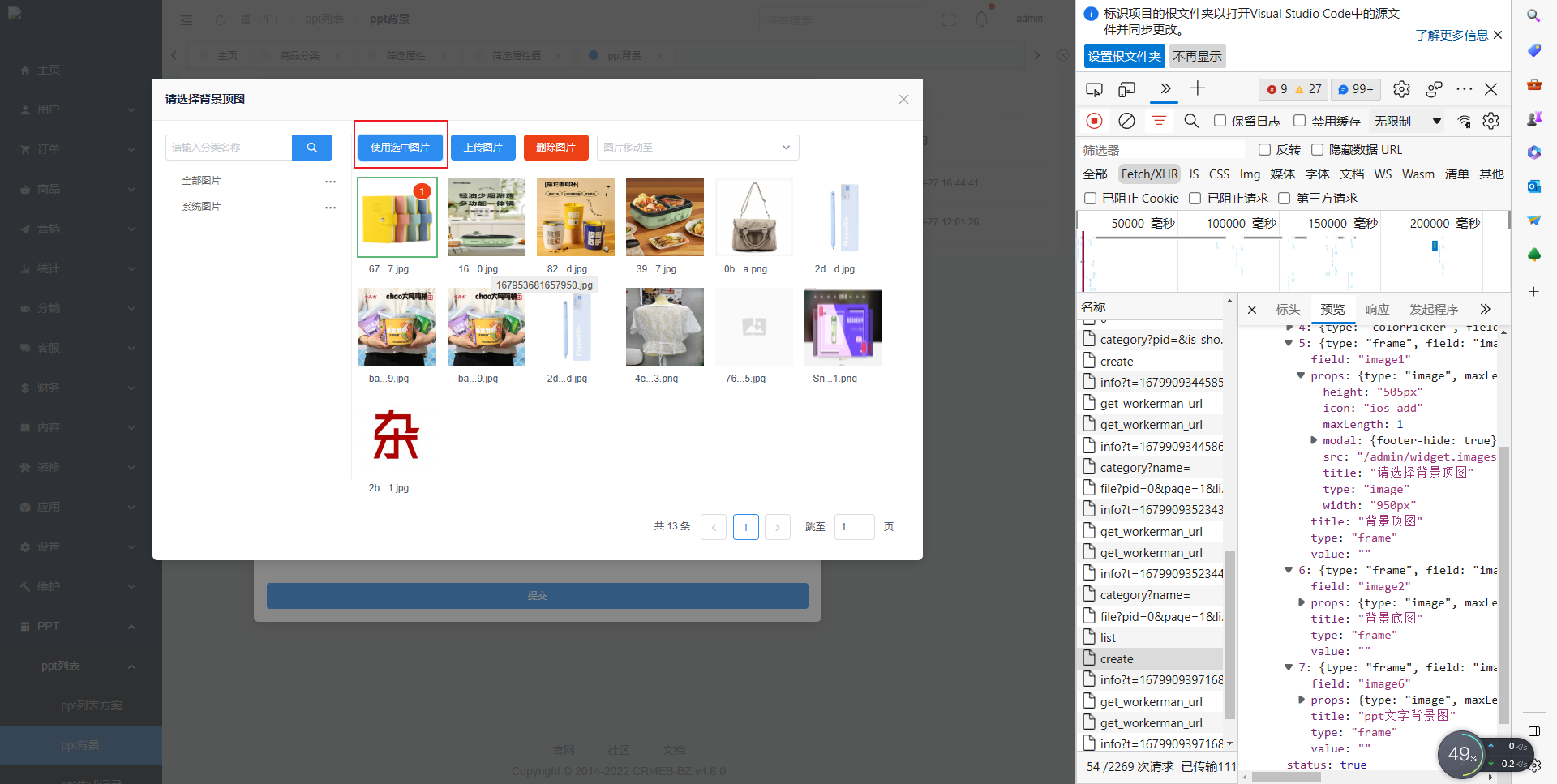Viewport: 1557px width, 784px height.
Task: Click the error count badge showing 9
Action: point(1277,89)
